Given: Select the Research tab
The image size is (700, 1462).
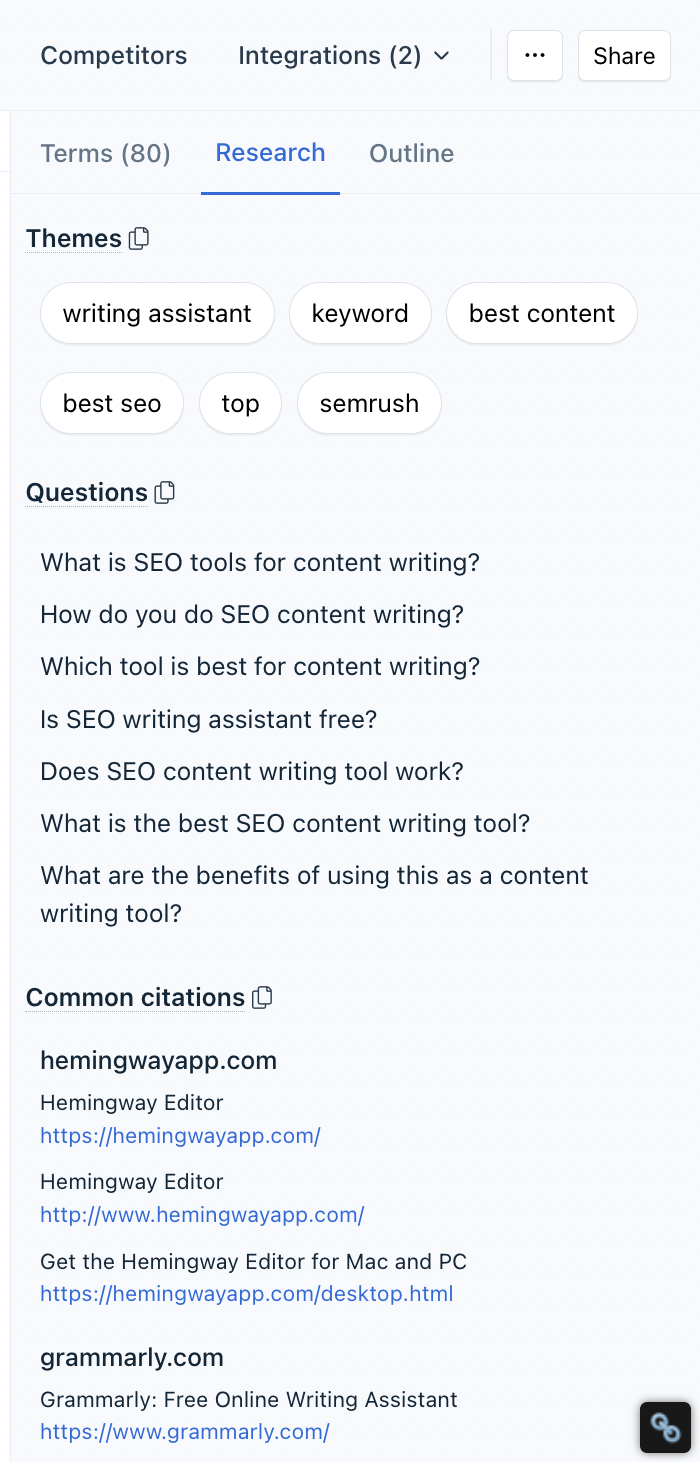Looking at the screenshot, I should 270,153.
